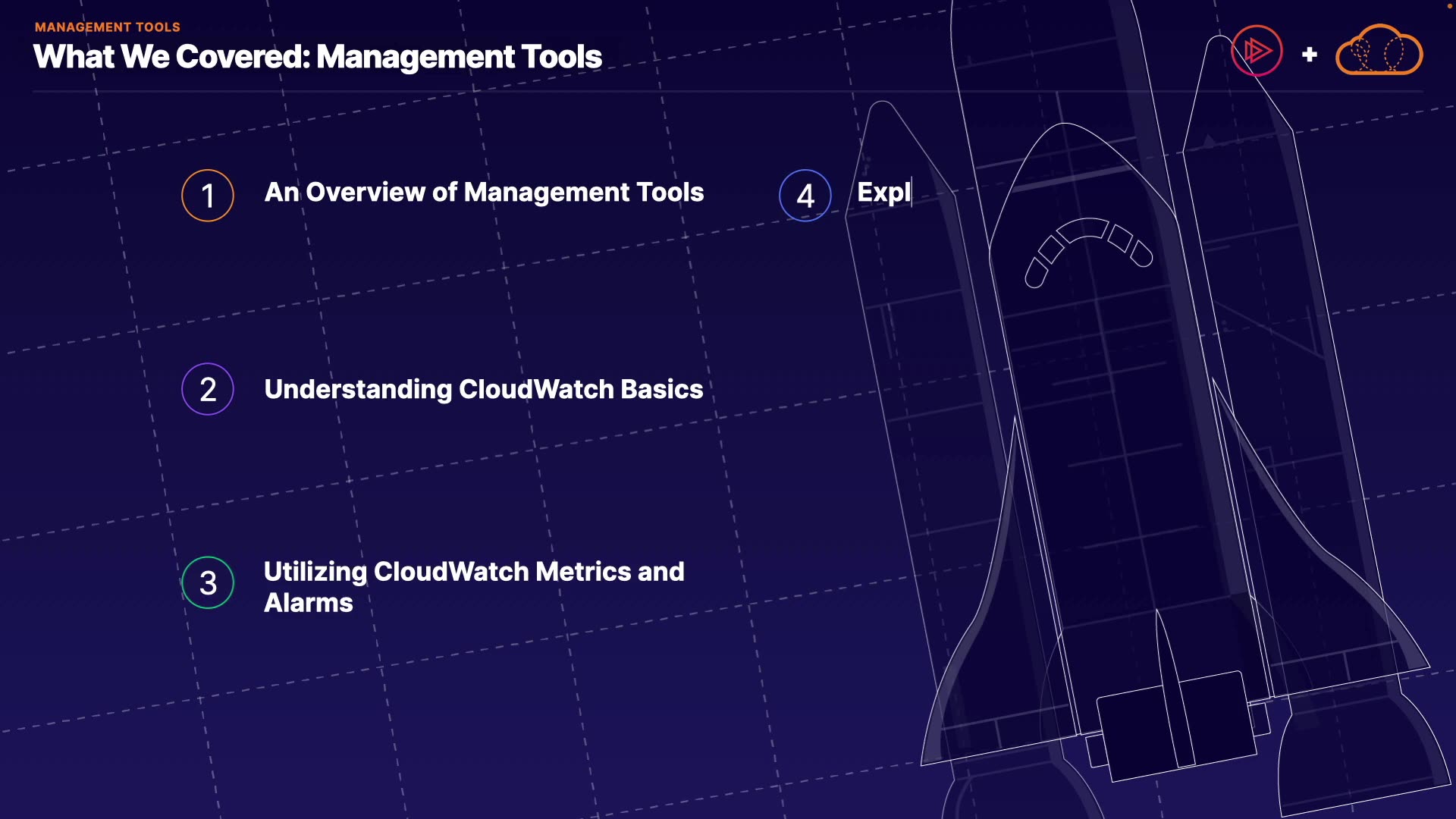This screenshot has width=1456, height=819.
Task: Click the blue number 4 circle
Action: (805, 196)
